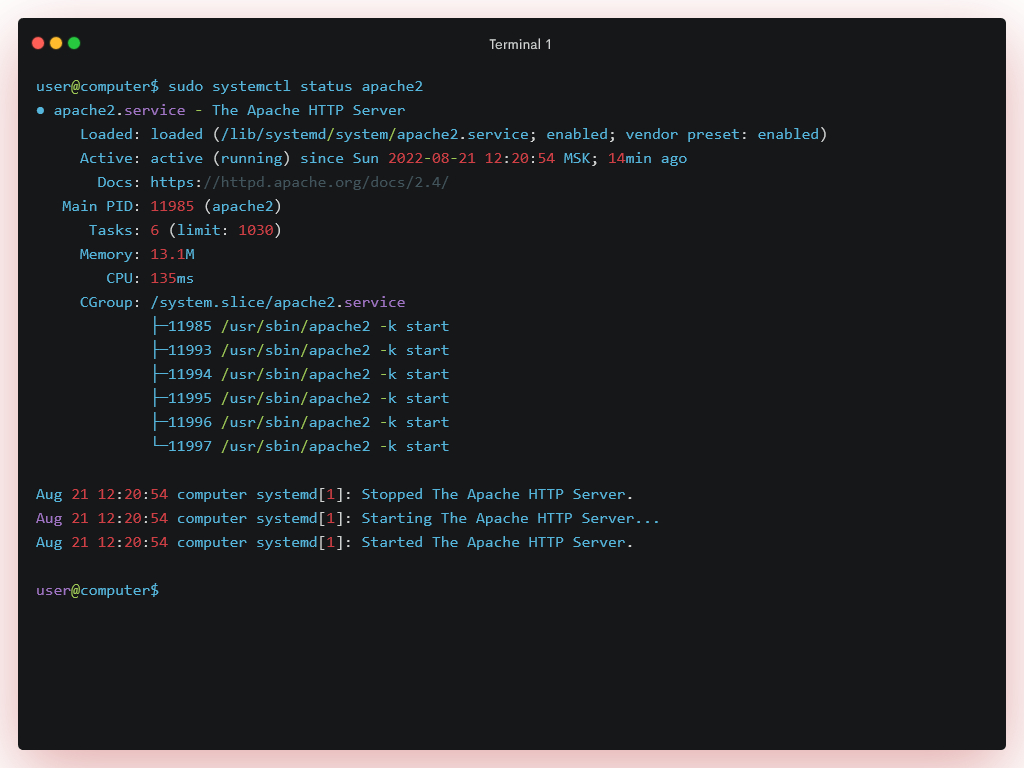Click the yellow minimize window button
This screenshot has height=768, width=1024.
point(56,43)
